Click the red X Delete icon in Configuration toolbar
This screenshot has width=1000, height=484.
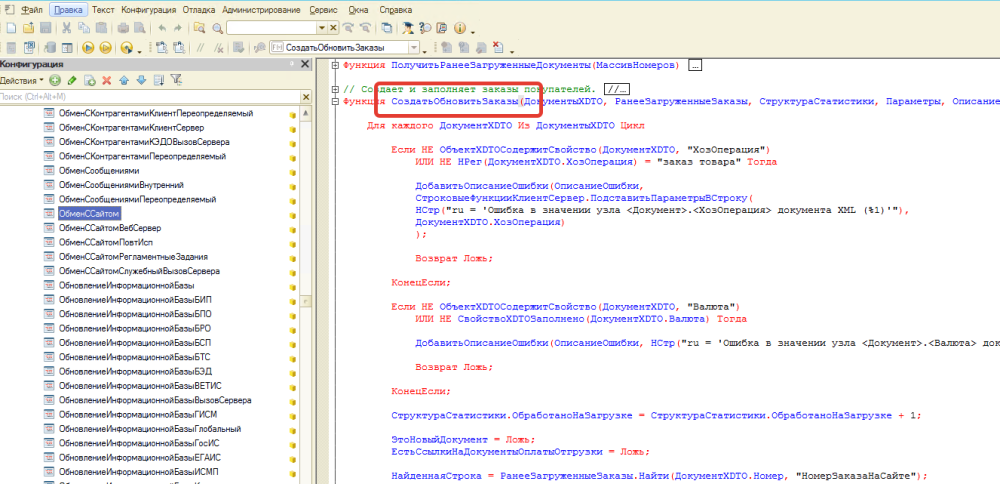tap(107, 80)
